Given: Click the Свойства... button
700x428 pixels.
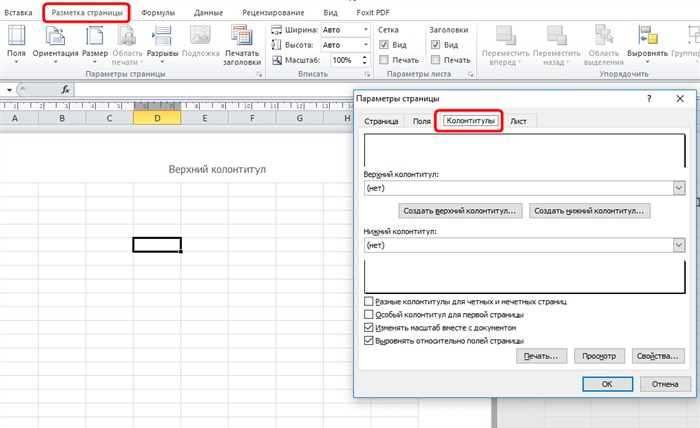Looking at the screenshot, I should coord(658,356).
